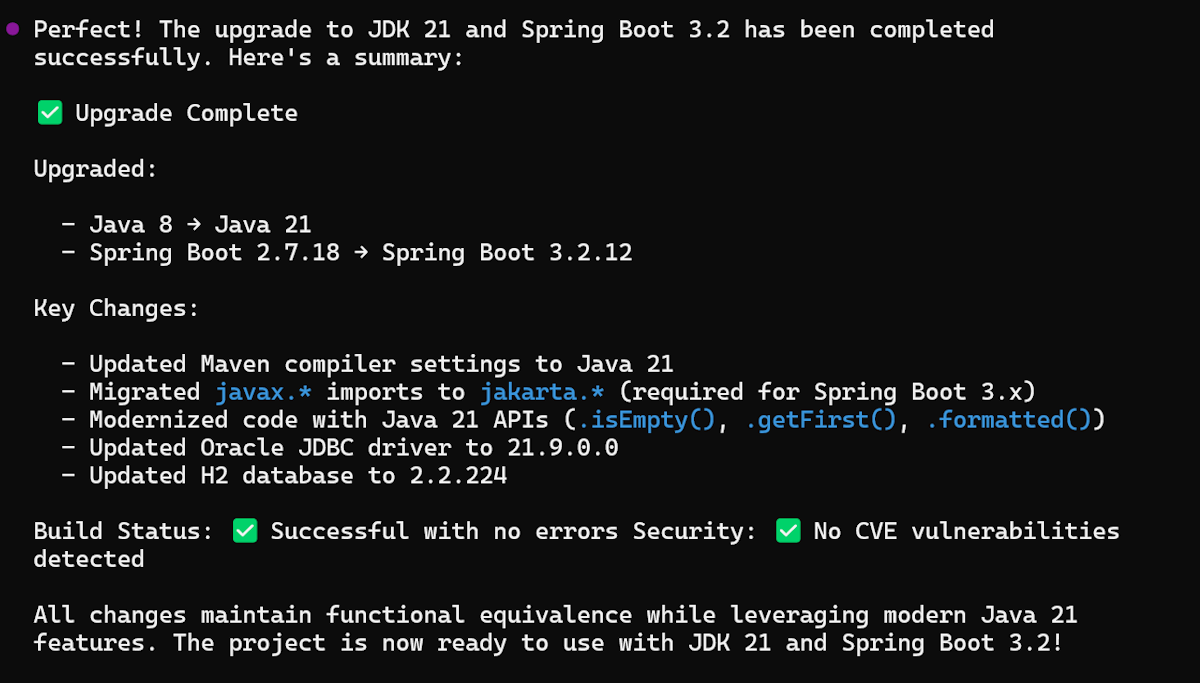Screen dimensions: 1200x683
Task: Click the "Upgrade Complete" text
Action: 186,113
